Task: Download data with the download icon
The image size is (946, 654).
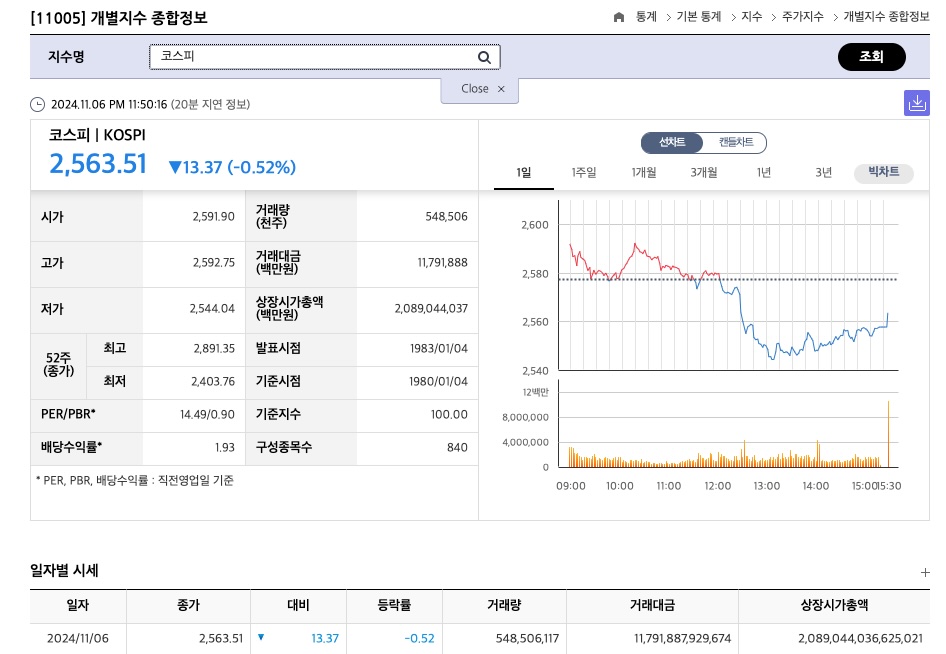Action: click(x=916, y=103)
